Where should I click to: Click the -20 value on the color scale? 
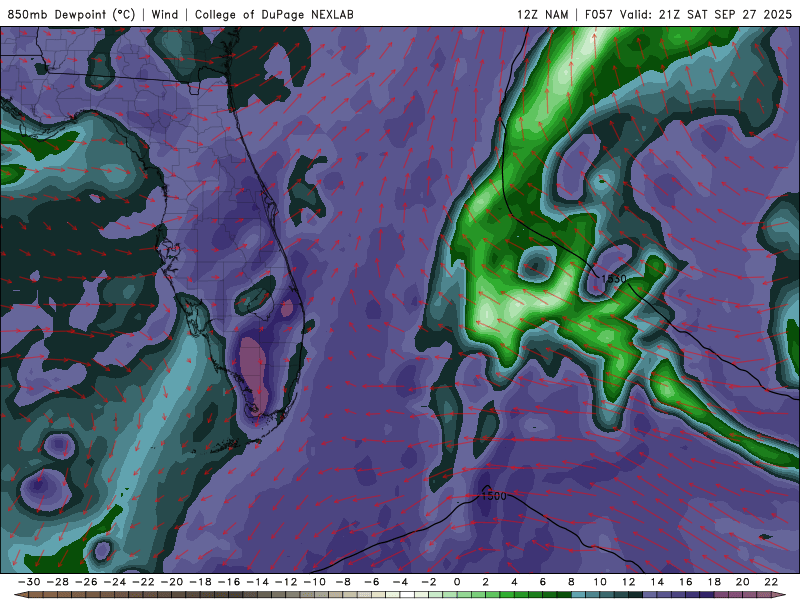(172, 582)
